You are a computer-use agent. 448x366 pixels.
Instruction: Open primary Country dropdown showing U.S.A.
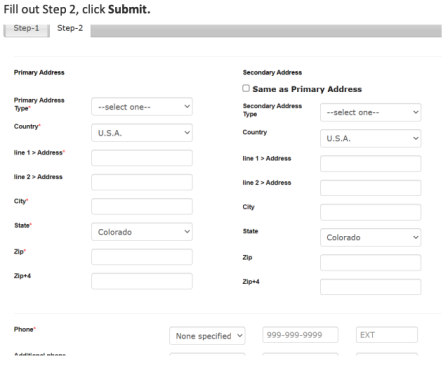pos(142,133)
